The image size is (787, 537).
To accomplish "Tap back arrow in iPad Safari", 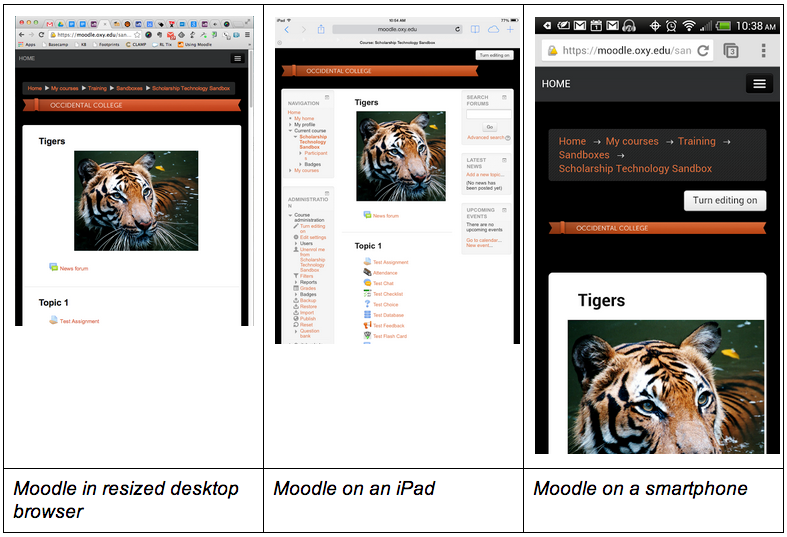I will (x=287, y=30).
